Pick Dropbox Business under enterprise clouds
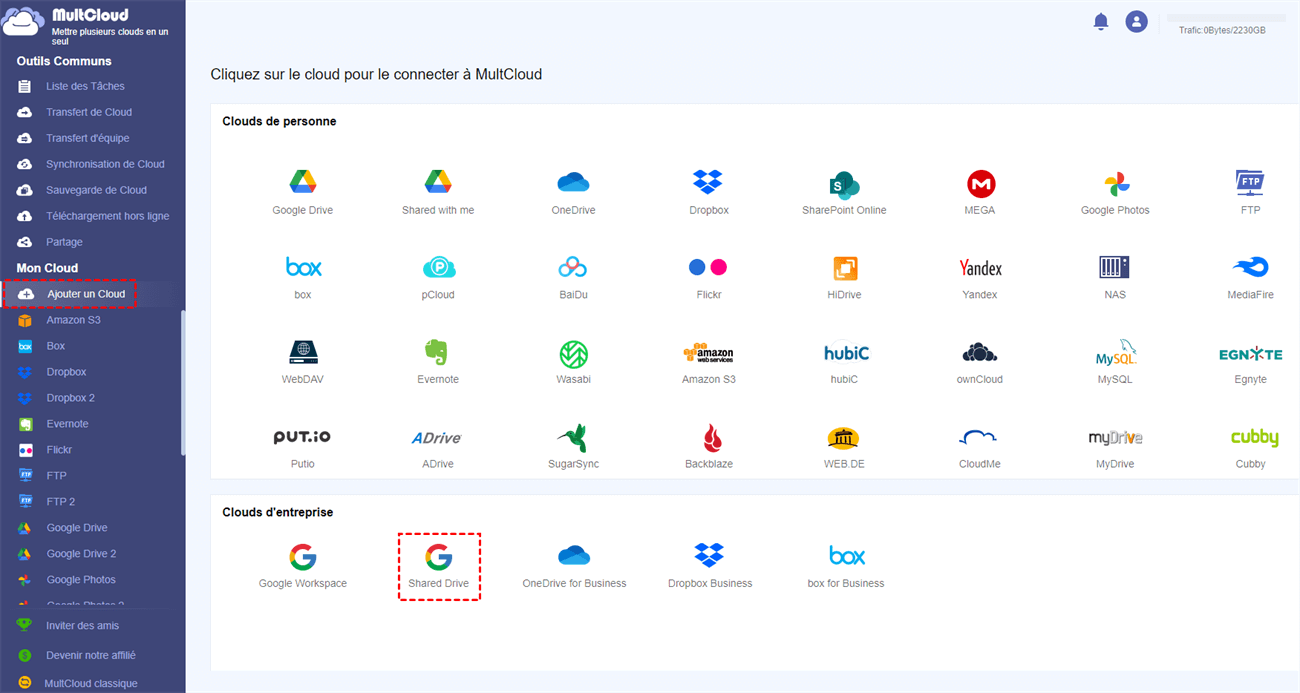Viewport: 1300px width, 693px height. pyautogui.click(x=709, y=555)
